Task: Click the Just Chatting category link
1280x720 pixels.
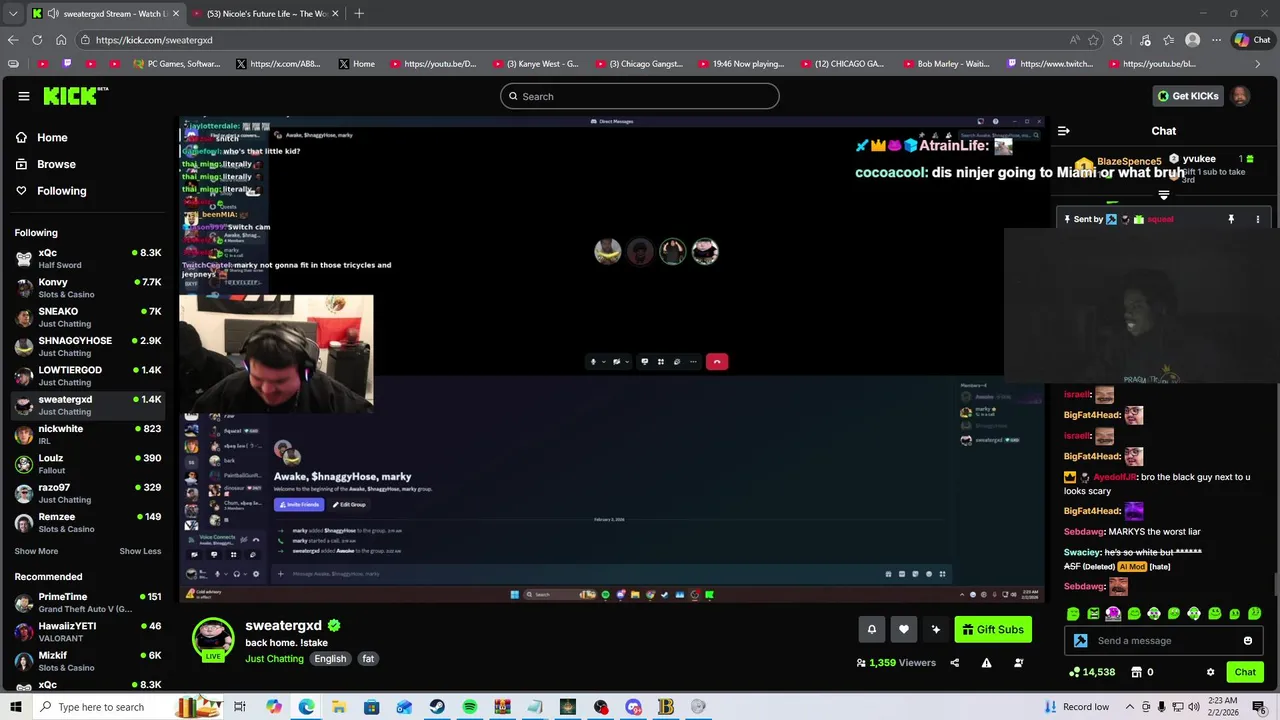Action: click(x=274, y=659)
